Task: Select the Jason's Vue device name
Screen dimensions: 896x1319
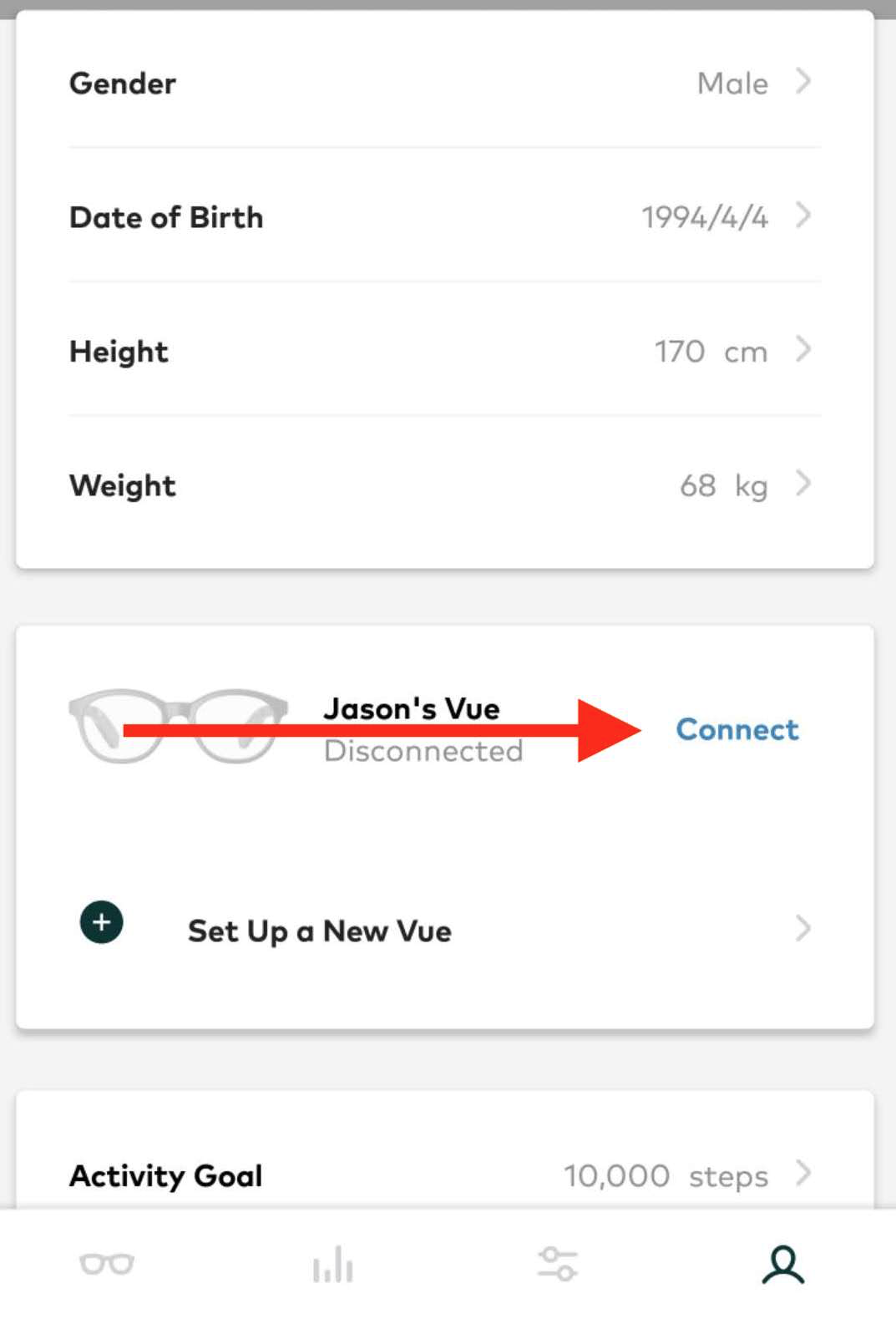Action: click(412, 708)
